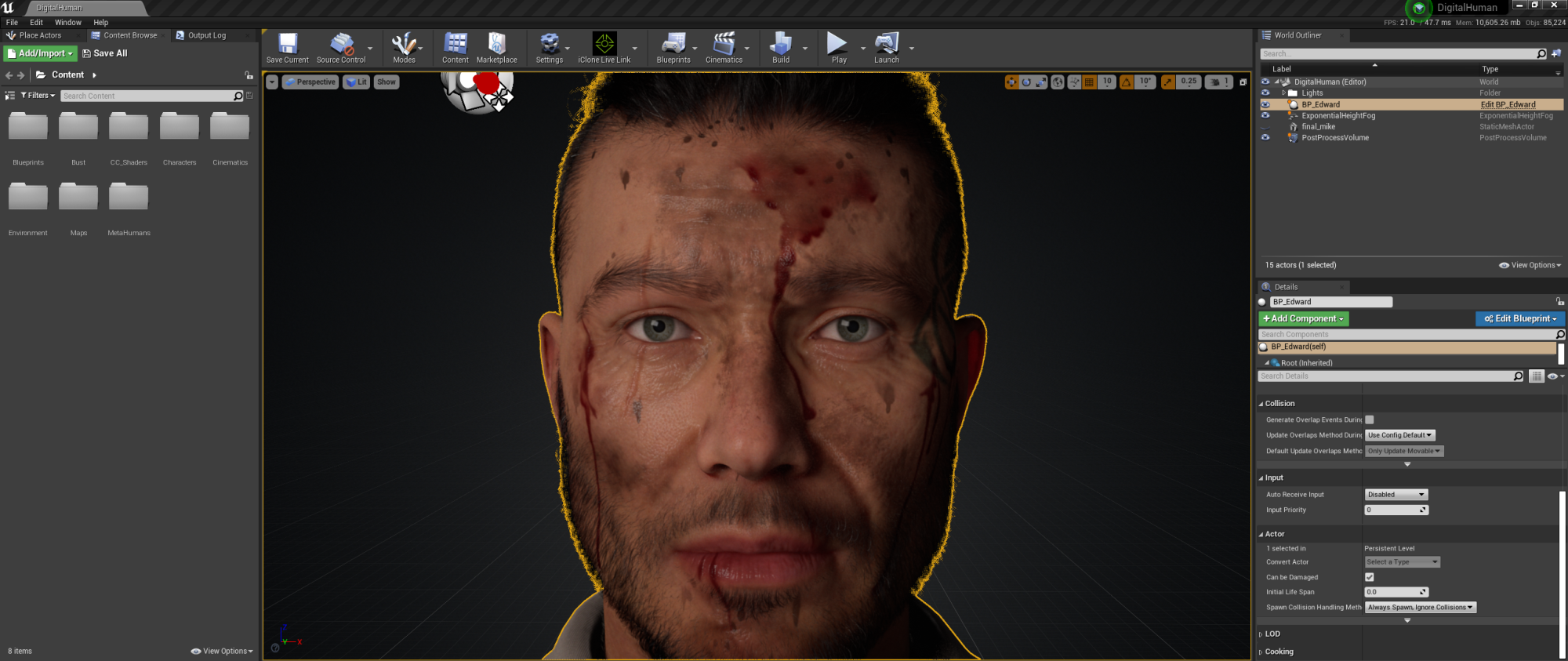
Task: Click the World Outliner add folder icon
Action: 1556,53
